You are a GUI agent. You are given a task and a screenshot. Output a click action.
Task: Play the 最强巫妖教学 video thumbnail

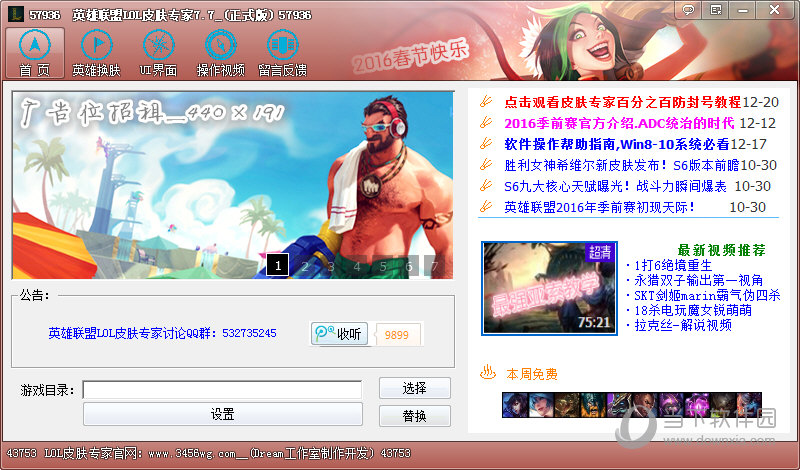[549, 288]
